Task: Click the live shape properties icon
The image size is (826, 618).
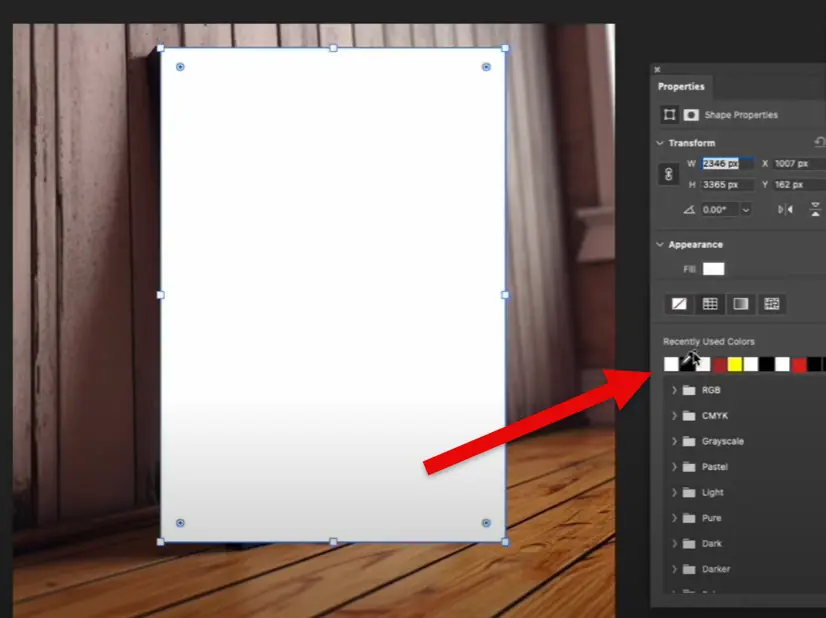Action: (x=670, y=115)
